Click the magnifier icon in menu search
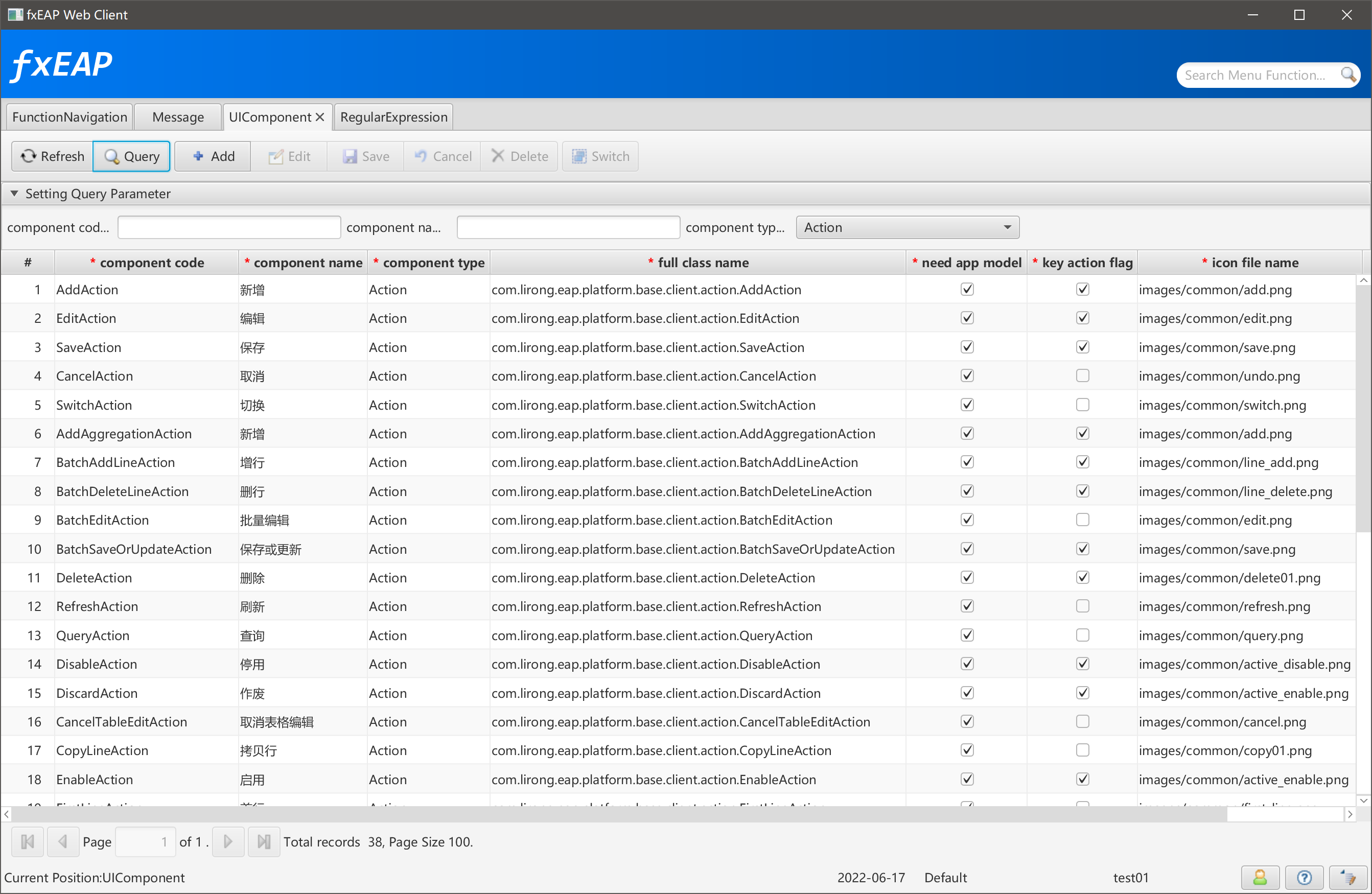This screenshot has height=894, width=1372. click(1348, 75)
